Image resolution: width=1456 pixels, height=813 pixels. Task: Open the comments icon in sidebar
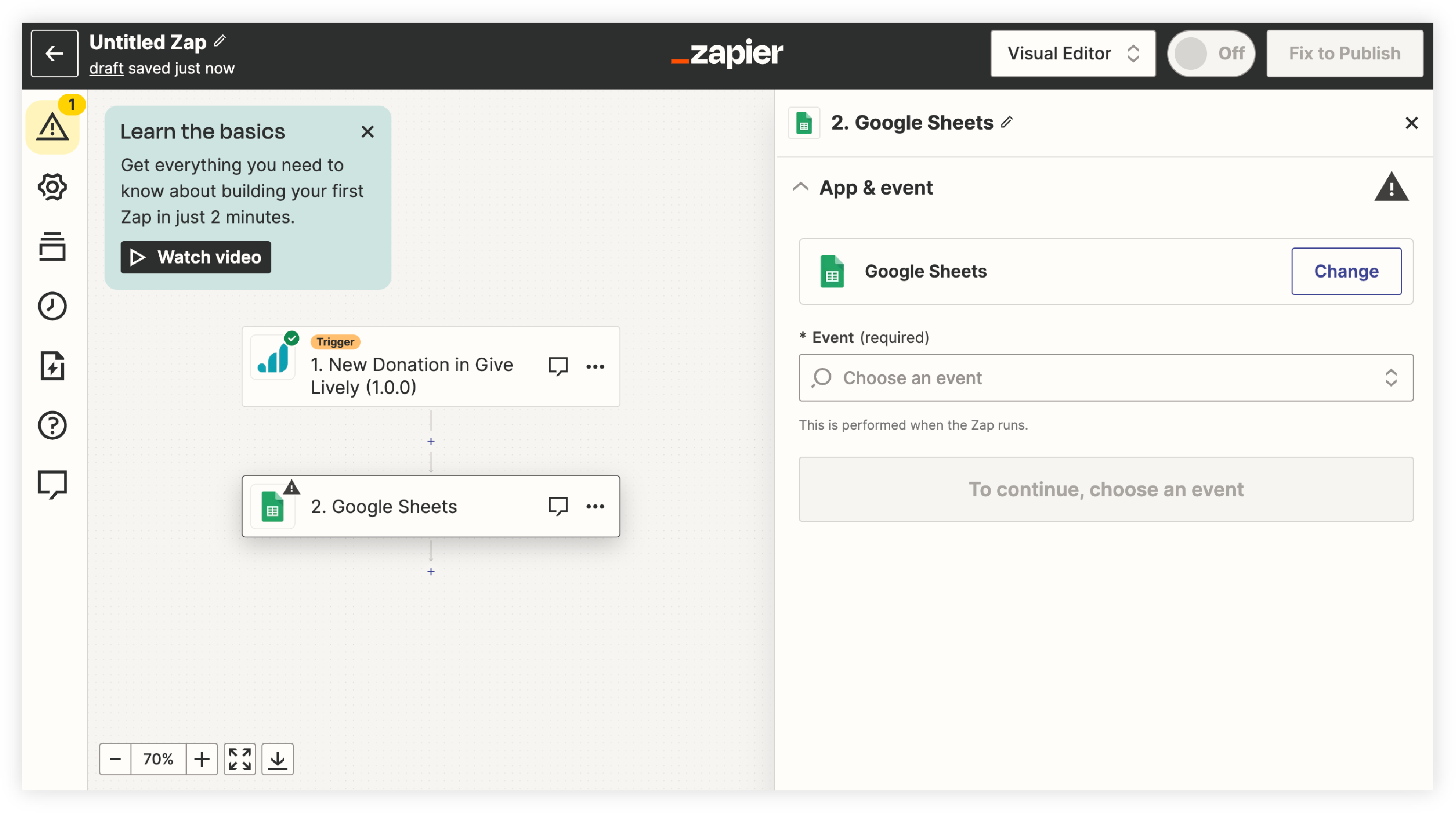pos(53,485)
